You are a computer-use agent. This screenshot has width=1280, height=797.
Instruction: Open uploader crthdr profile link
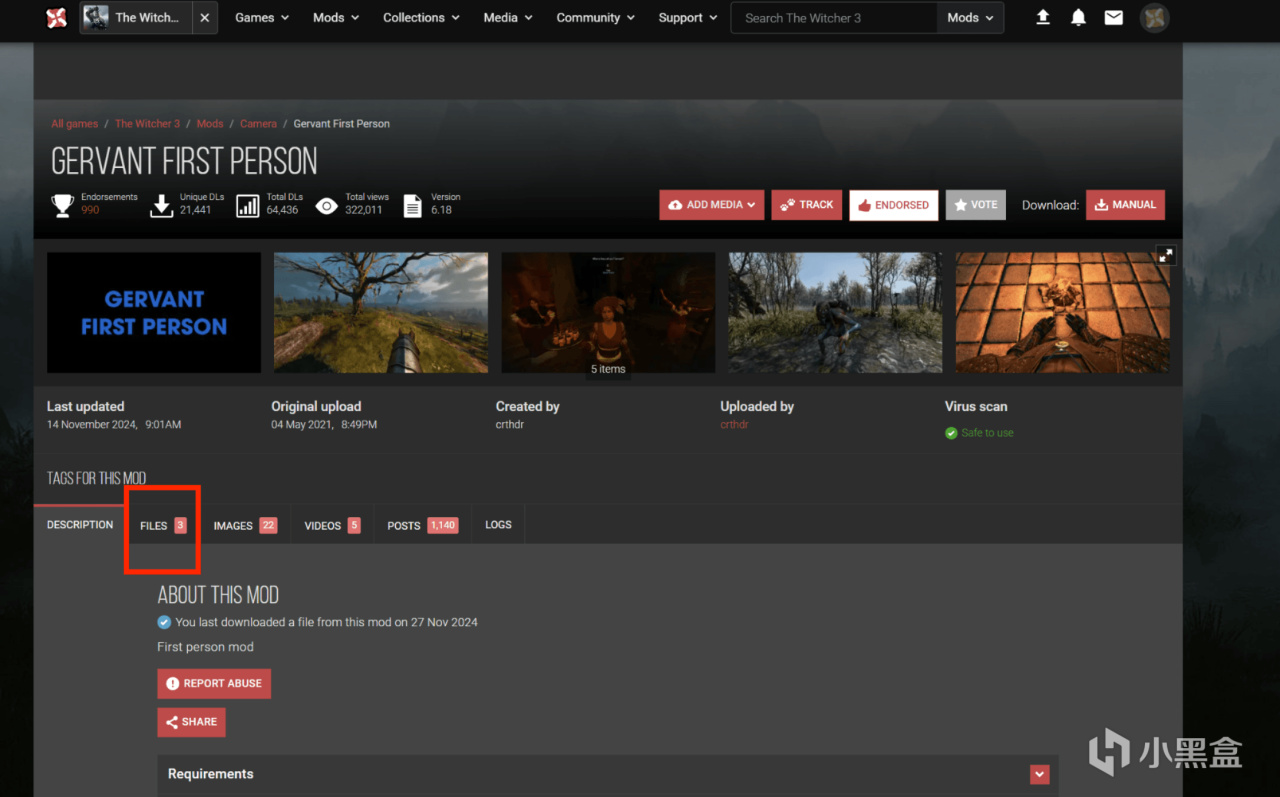pyautogui.click(x=735, y=425)
